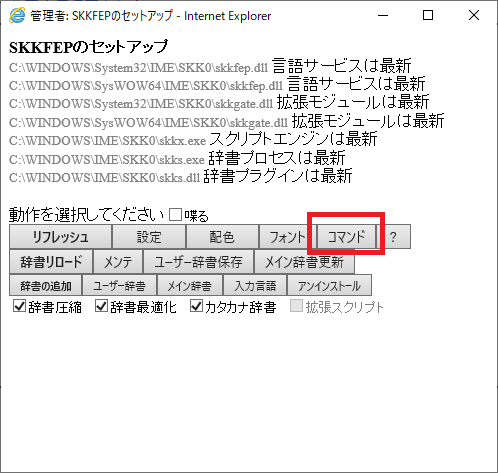The image size is (498, 473).
Task: Maximize the SKKFEP setup window
Action: [x=428, y=15]
